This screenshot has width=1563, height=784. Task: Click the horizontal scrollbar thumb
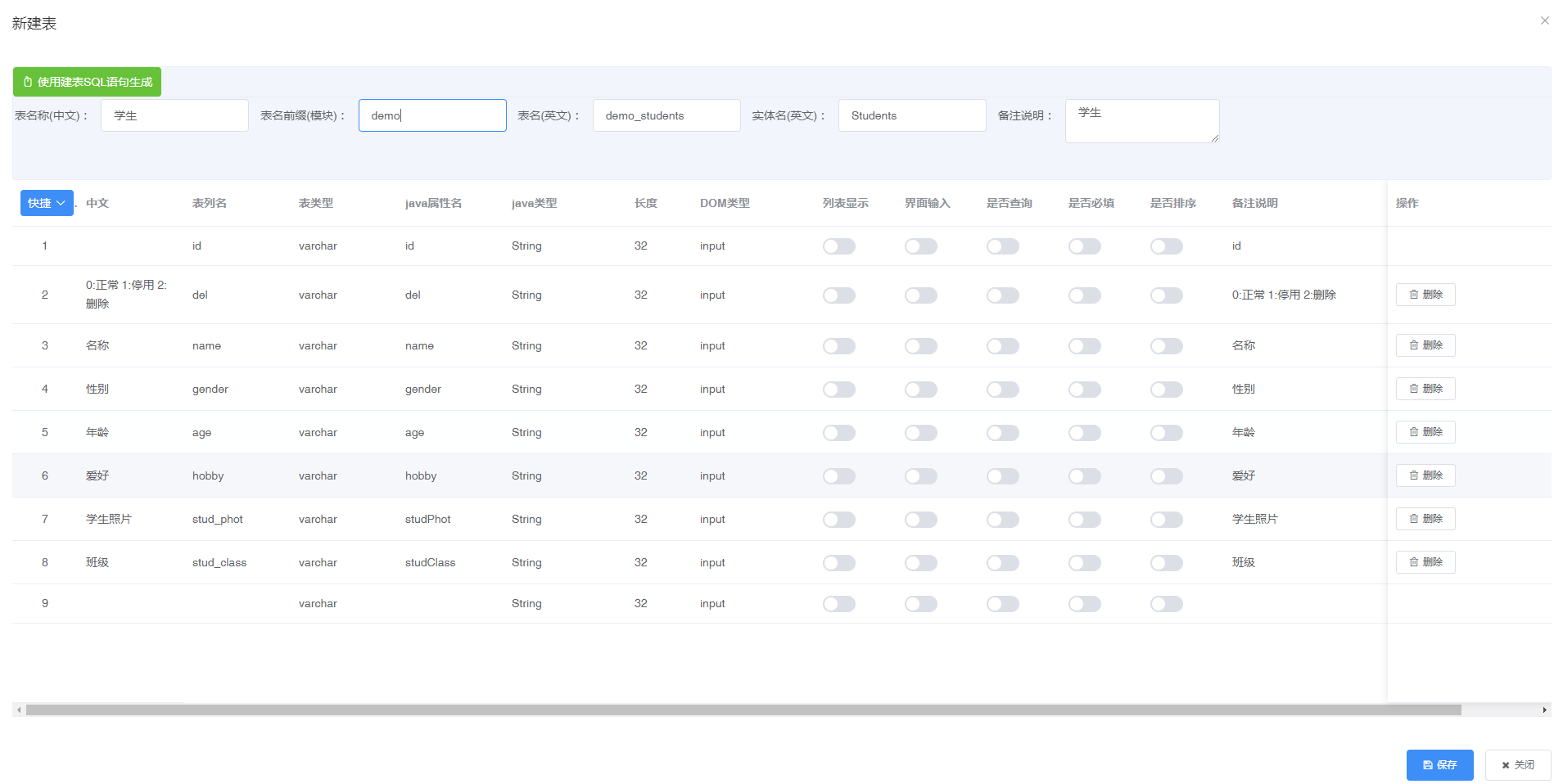point(743,710)
